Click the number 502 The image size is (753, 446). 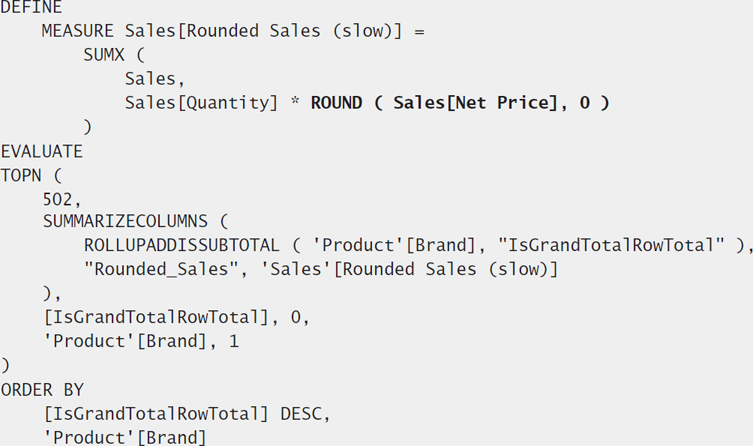click(57, 199)
